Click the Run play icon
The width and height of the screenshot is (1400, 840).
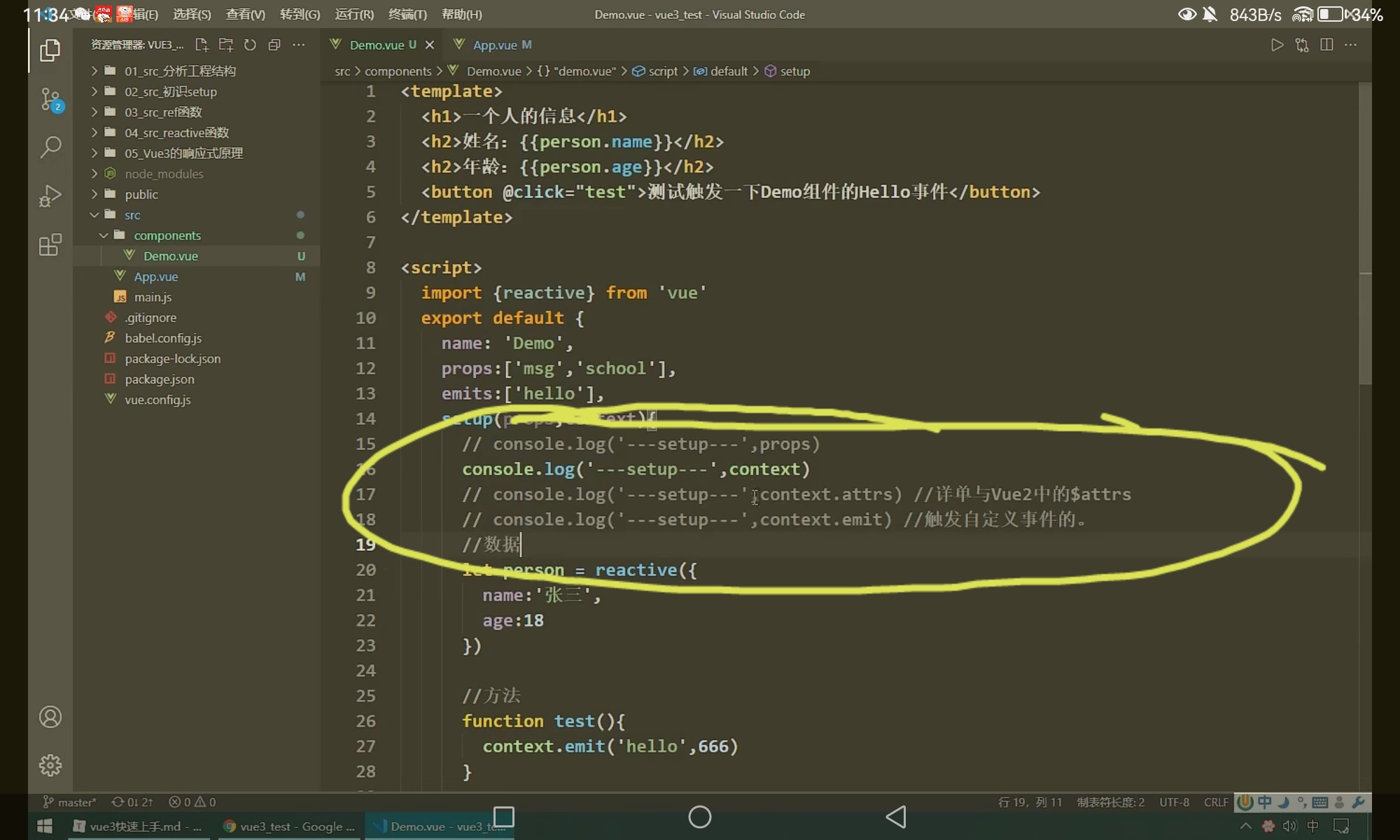1277,45
